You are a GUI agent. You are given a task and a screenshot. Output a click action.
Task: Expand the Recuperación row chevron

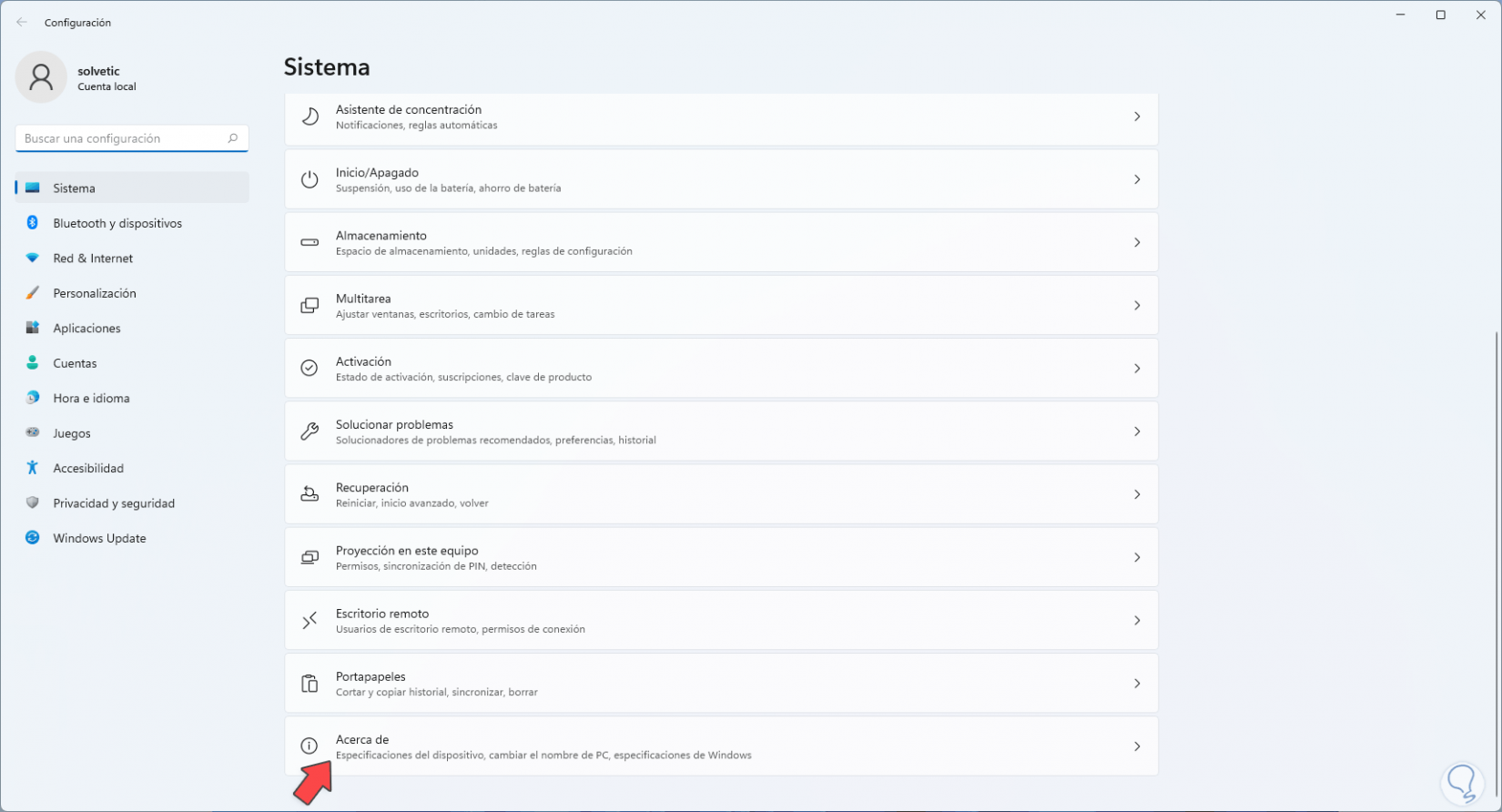coord(1137,494)
